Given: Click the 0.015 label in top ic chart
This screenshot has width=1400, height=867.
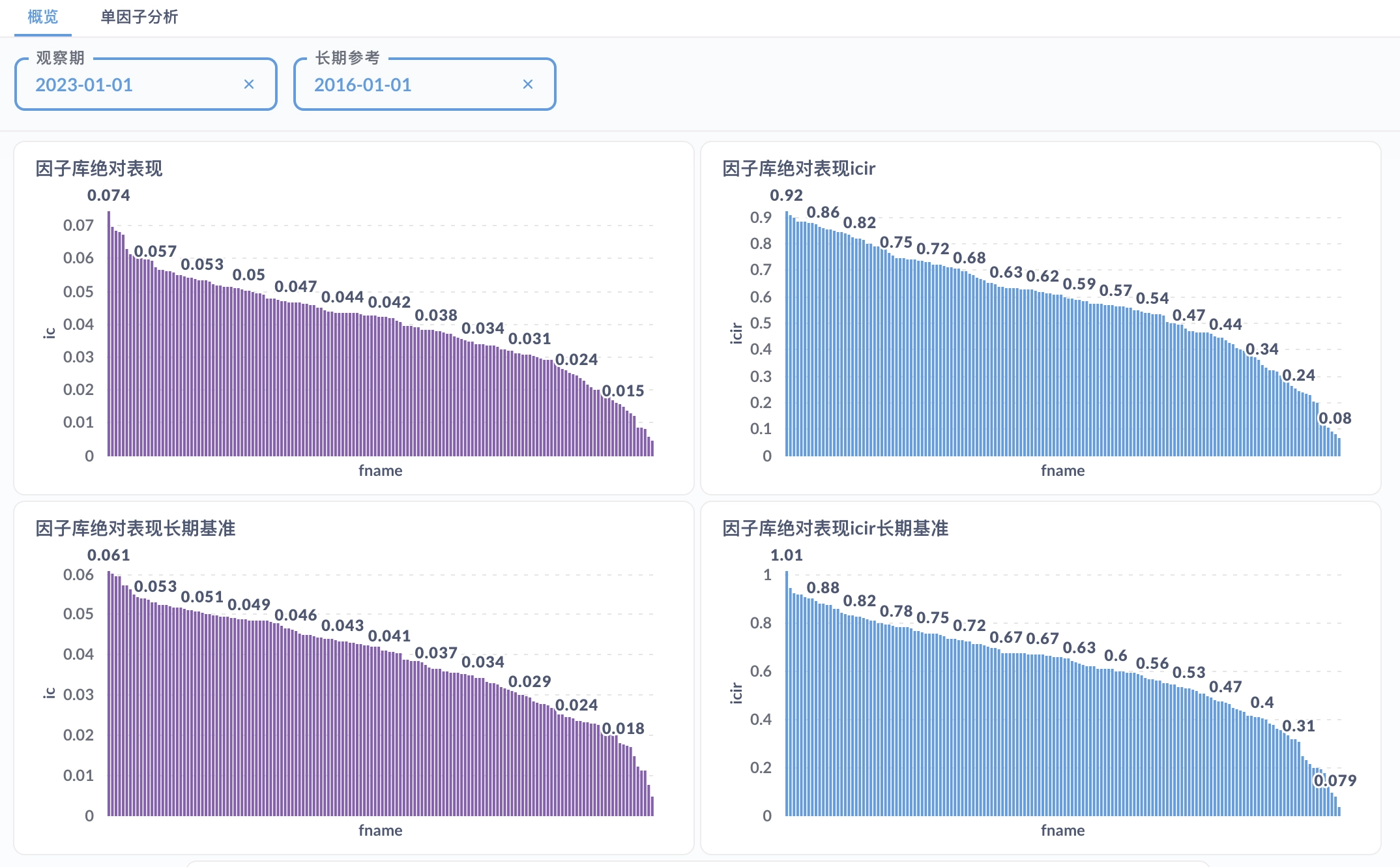Looking at the screenshot, I should point(622,391).
